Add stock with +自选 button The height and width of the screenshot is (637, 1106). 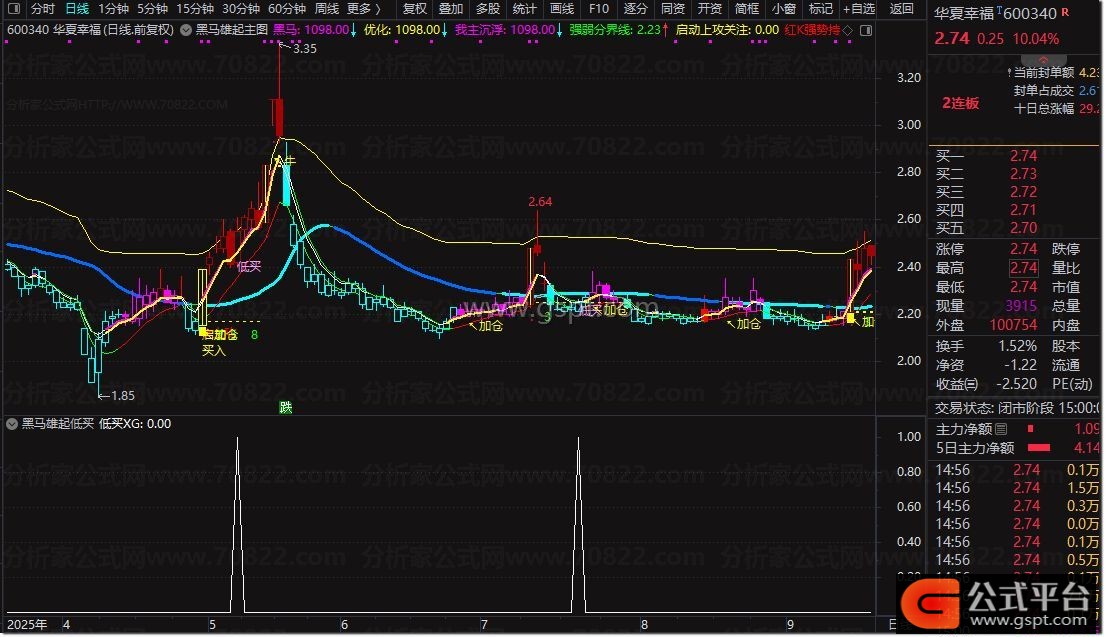point(858,9)
